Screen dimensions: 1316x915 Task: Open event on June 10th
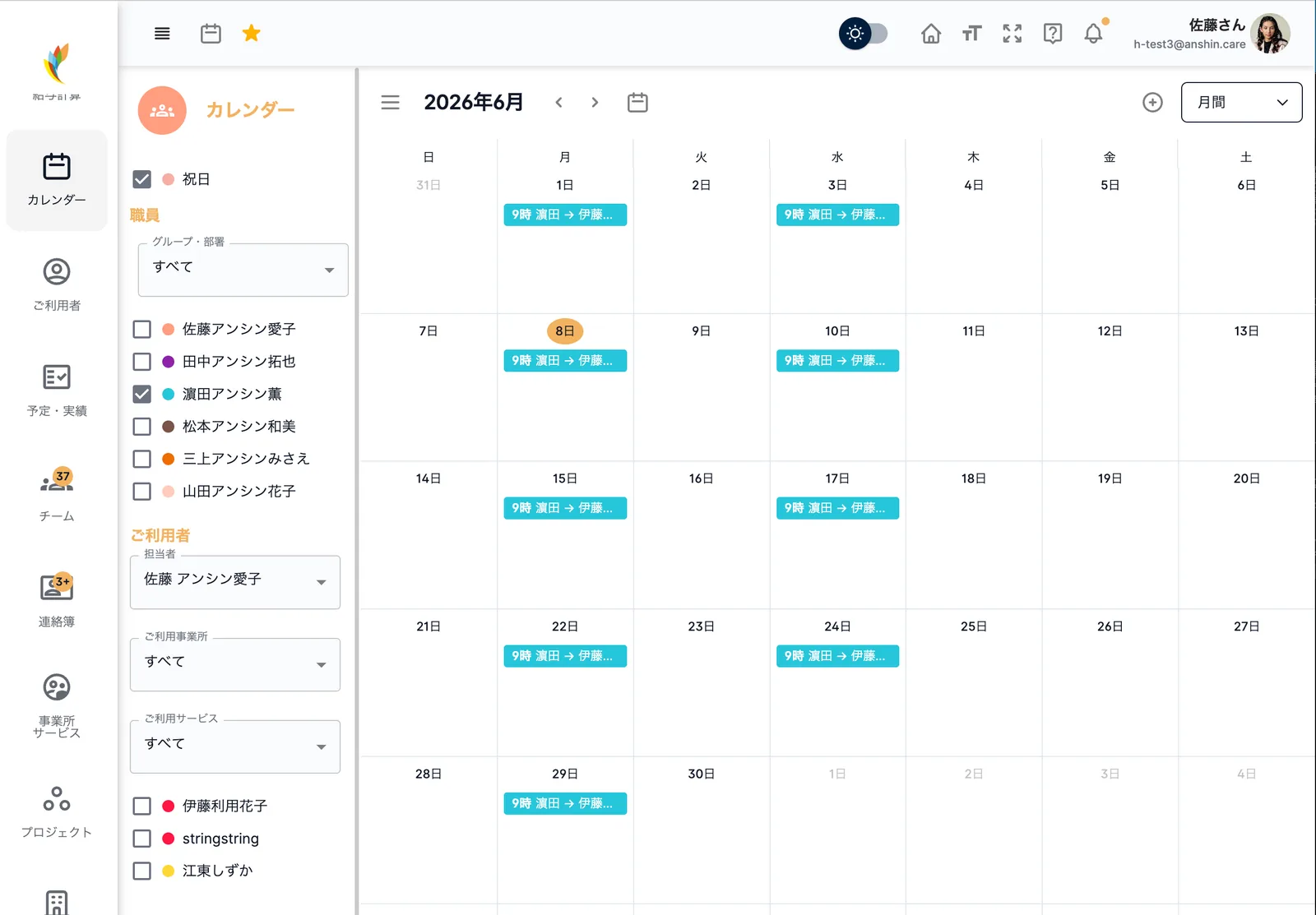coord(837,361)
